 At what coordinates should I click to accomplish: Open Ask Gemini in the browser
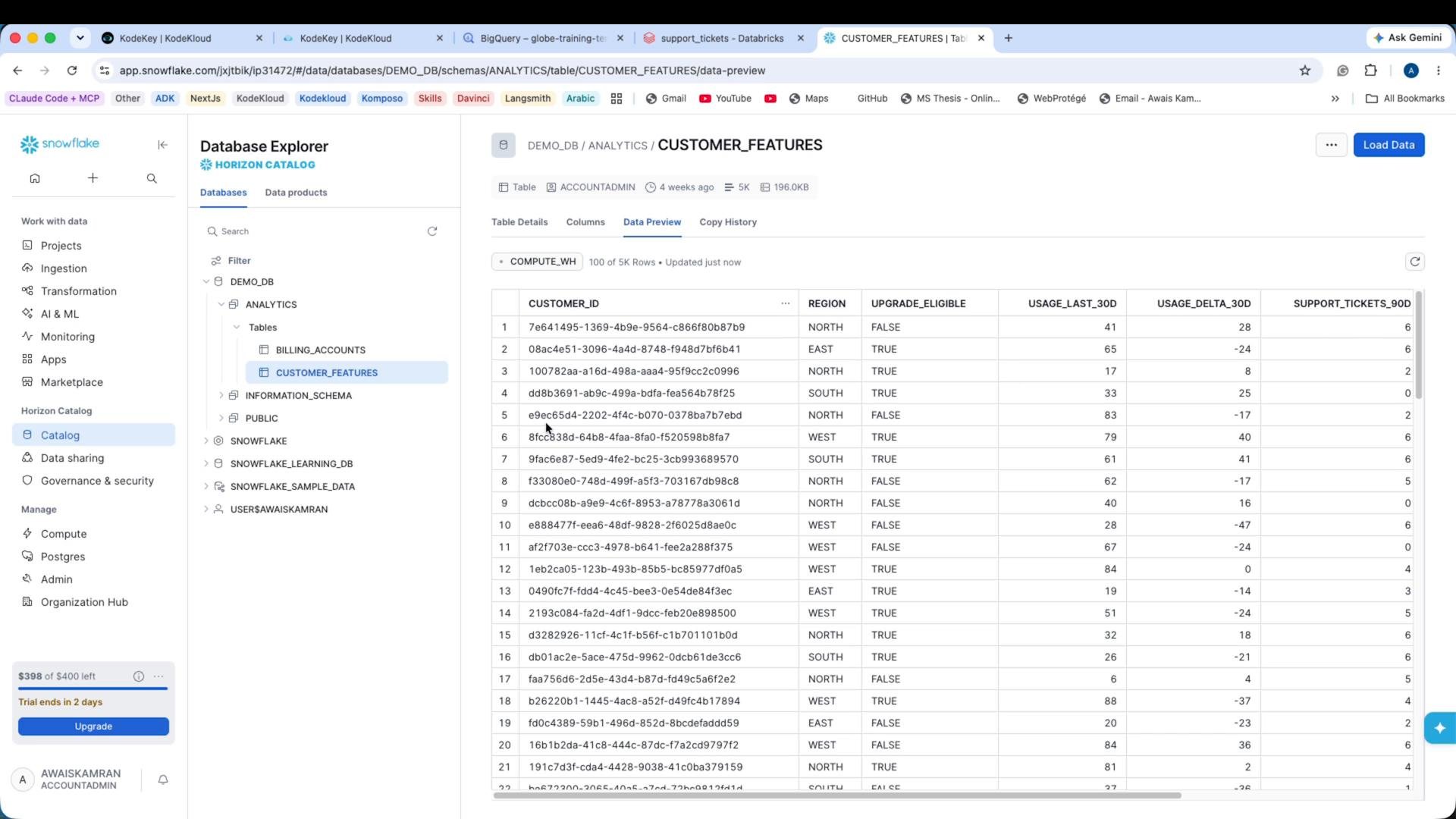point(1407,38)
